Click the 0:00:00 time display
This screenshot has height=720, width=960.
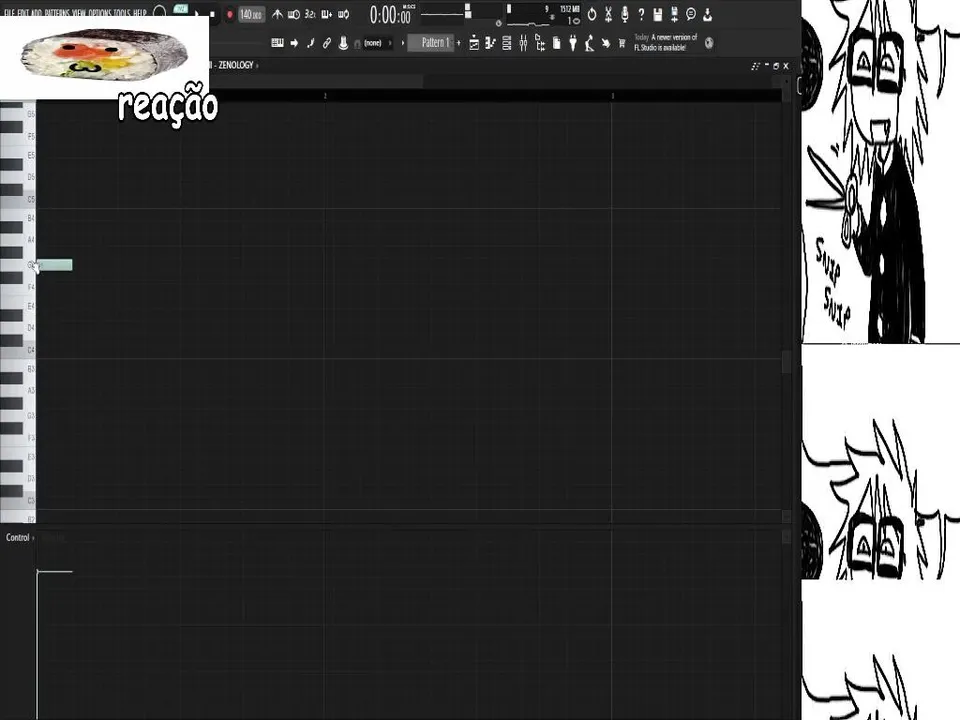(391, 15)
